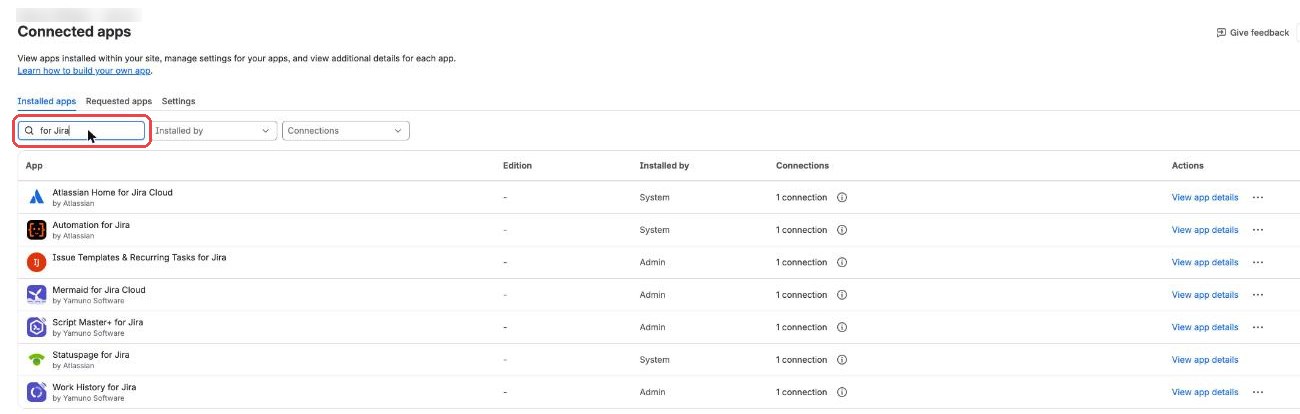Image resolution: width=1300 pixels, height=414 pixels.
Task: Click the Mermaid for Jira Cloud app icon
Action: click(36, 295)
